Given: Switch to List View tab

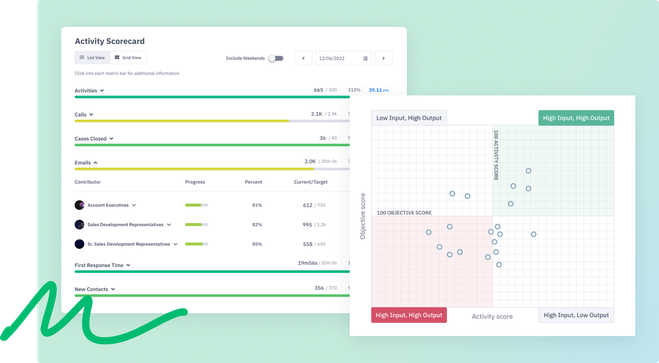Looking at the screenshot, I should 92,58.
